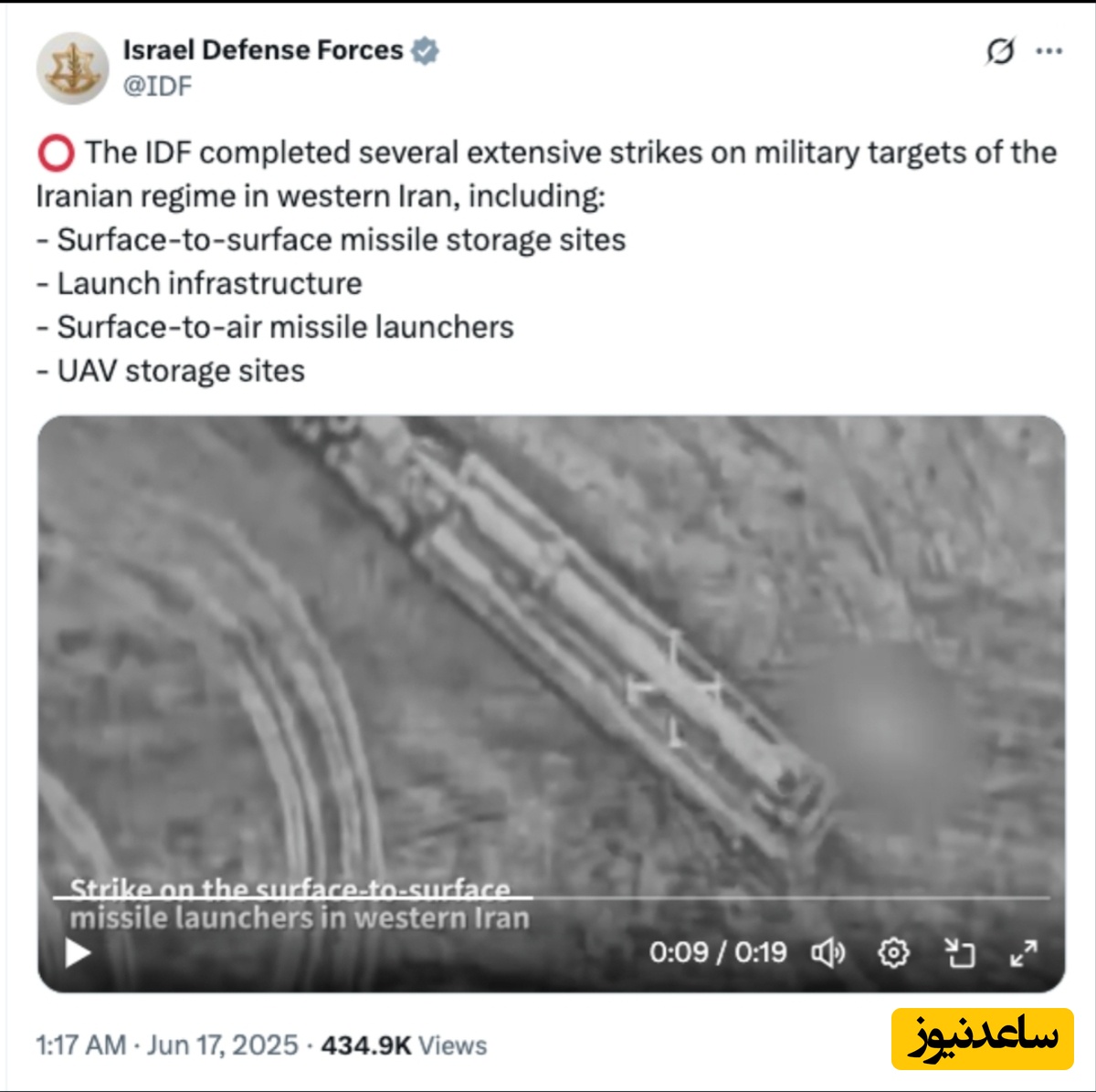This screenshot has width=1096, height=1092.
Task: Click the @IDF handle
Action: (157, 86)
